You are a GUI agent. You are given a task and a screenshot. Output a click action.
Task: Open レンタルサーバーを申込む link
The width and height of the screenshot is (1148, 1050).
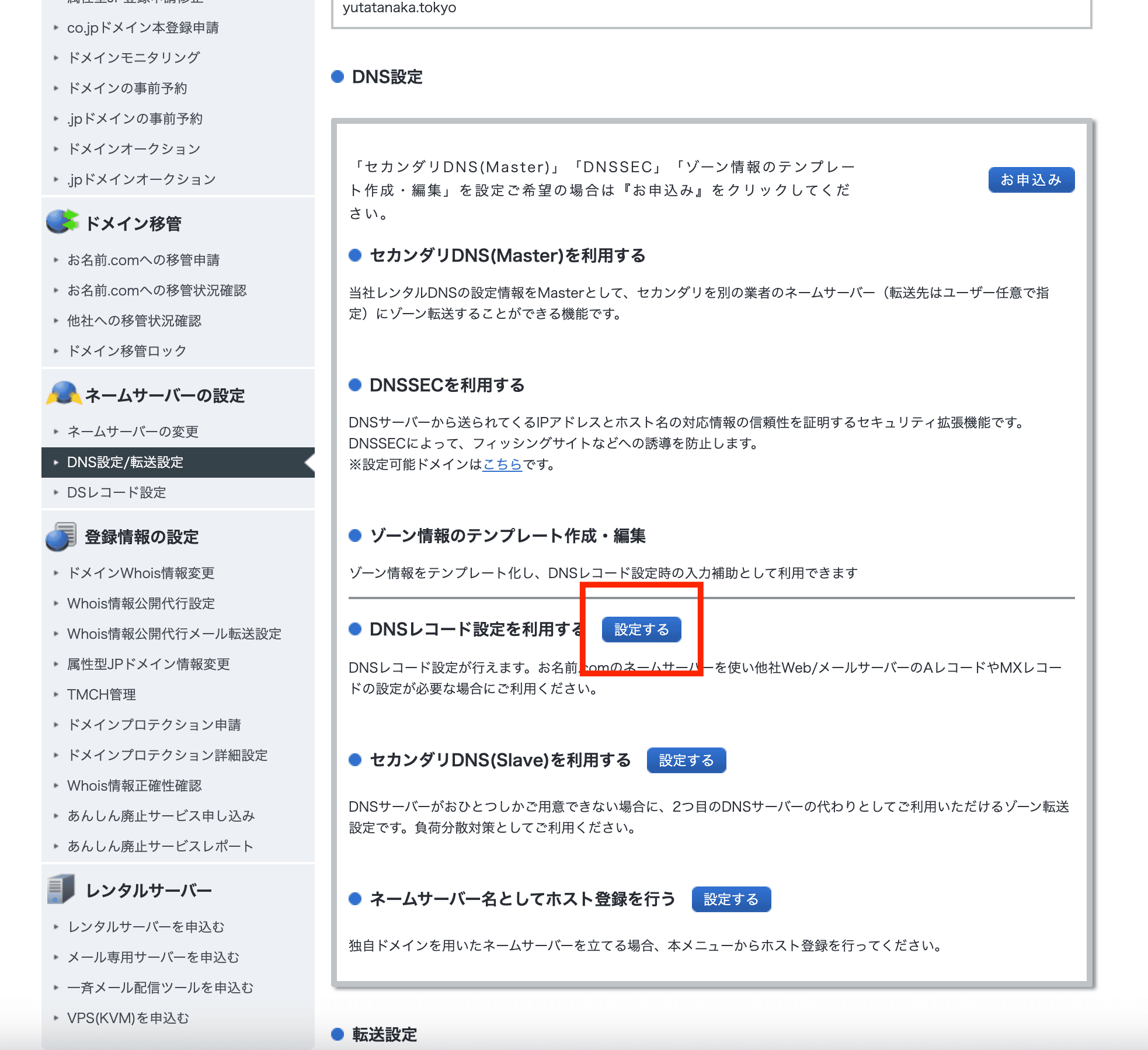146,927
